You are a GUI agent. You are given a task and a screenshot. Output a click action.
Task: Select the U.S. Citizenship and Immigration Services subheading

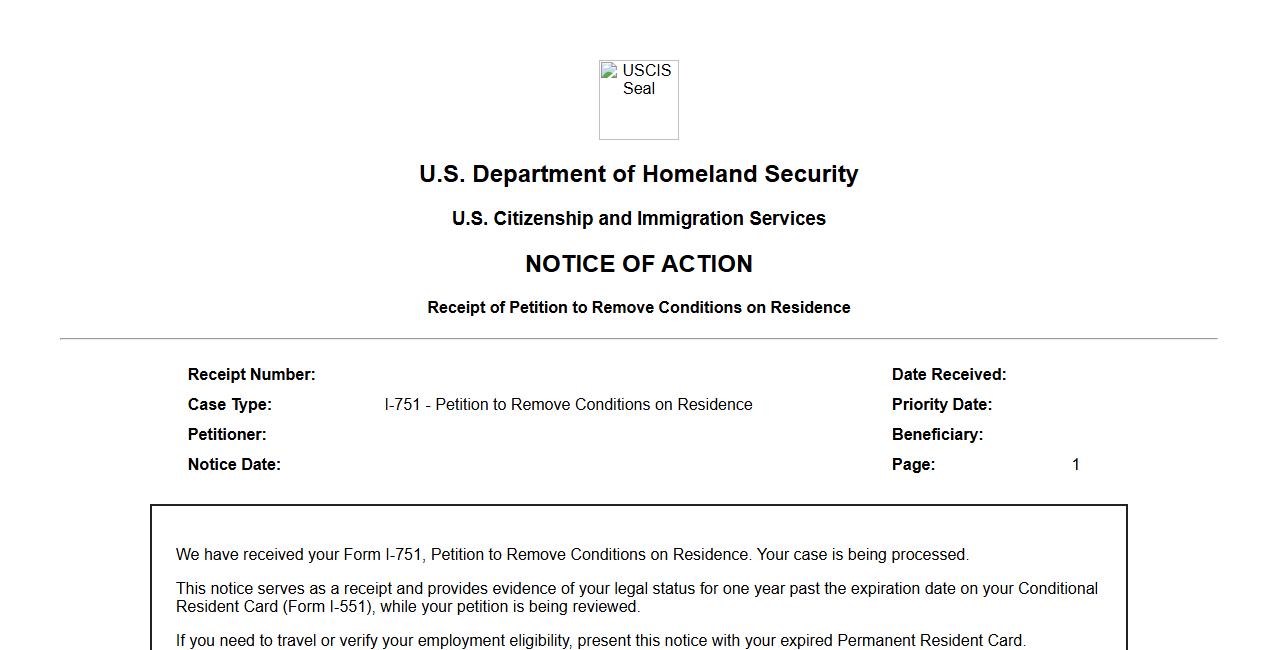point(638,218)
